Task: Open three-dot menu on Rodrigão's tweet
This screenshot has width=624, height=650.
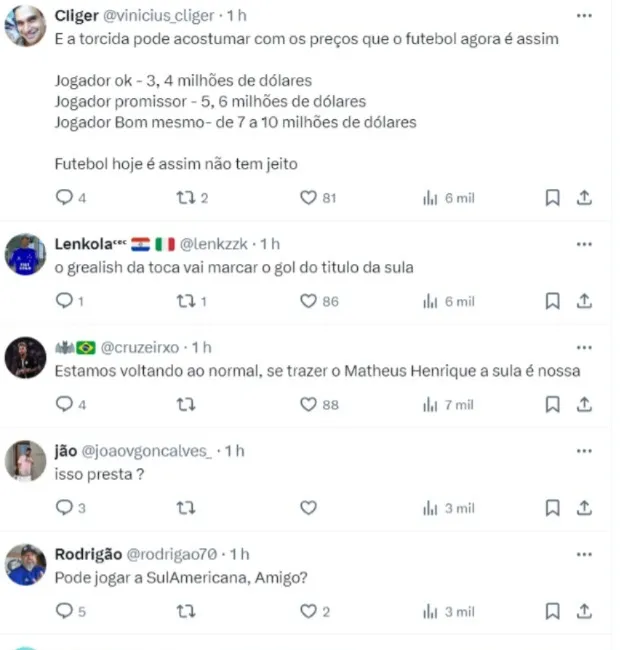Action: [x=584, y=554]
